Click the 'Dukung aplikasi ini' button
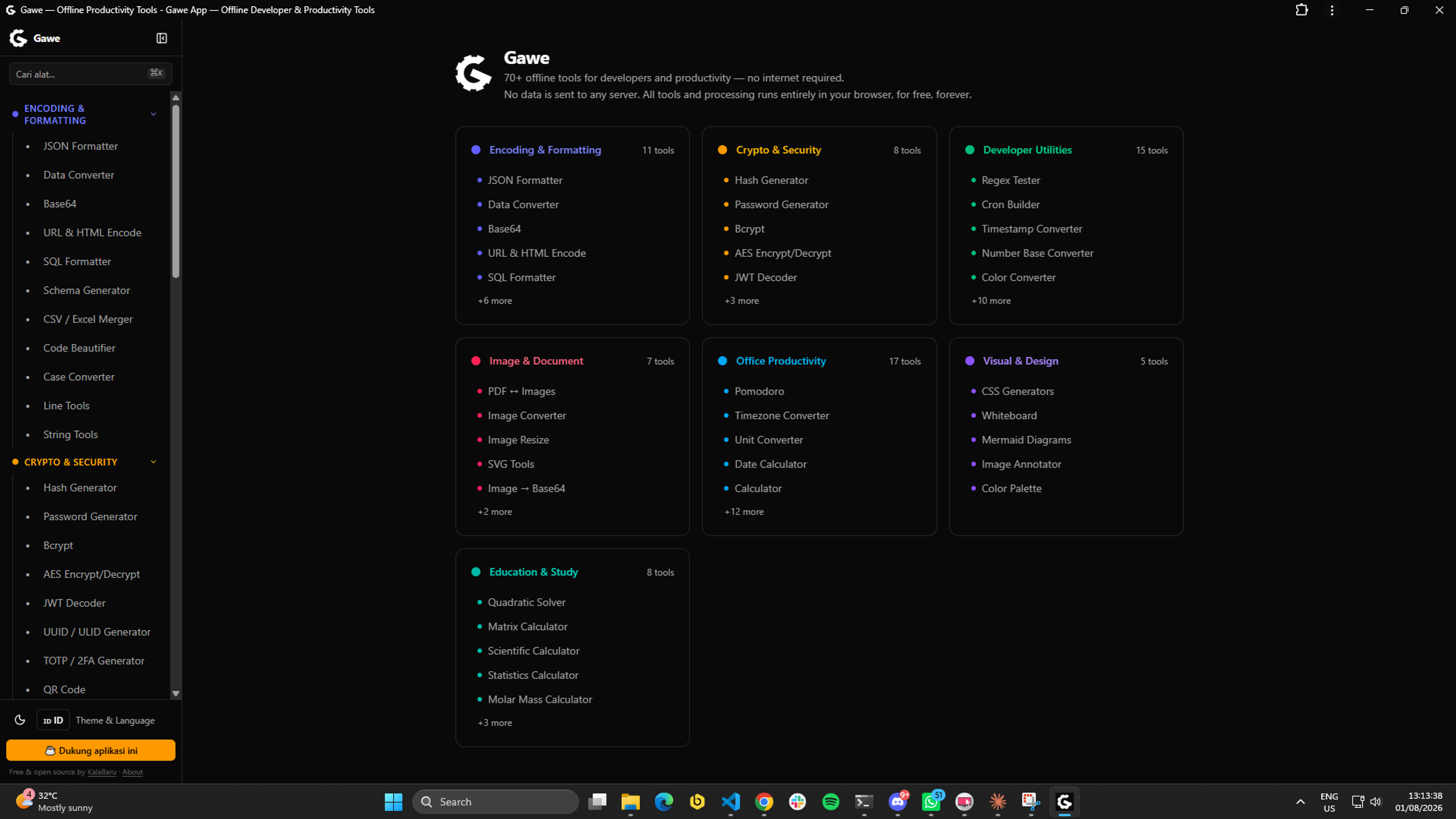1456x819 pixels. [x=91, y=751]
